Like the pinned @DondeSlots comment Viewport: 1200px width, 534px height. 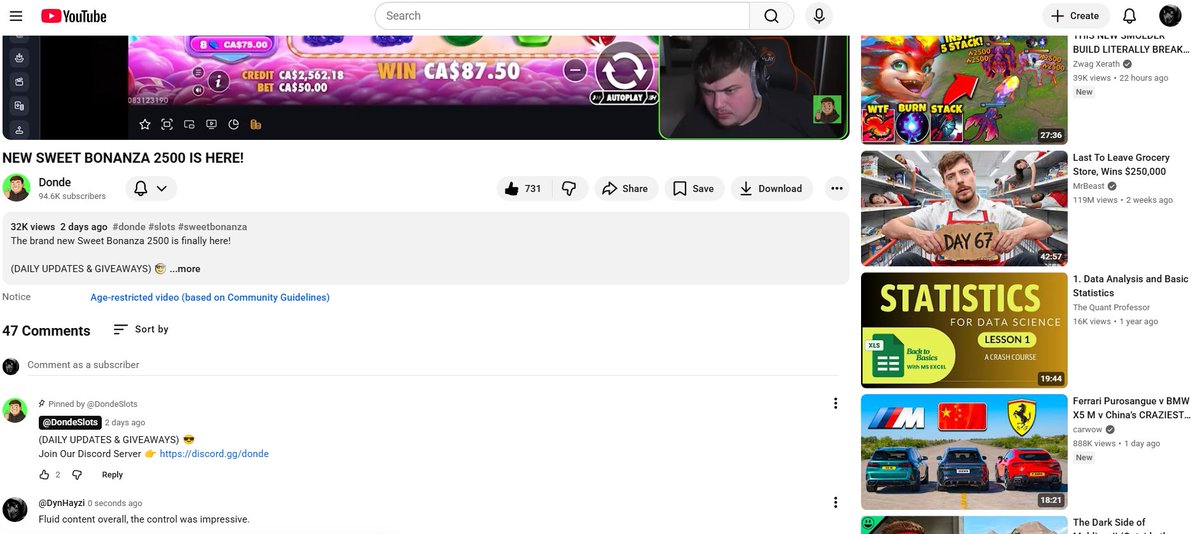pos(44,475)
